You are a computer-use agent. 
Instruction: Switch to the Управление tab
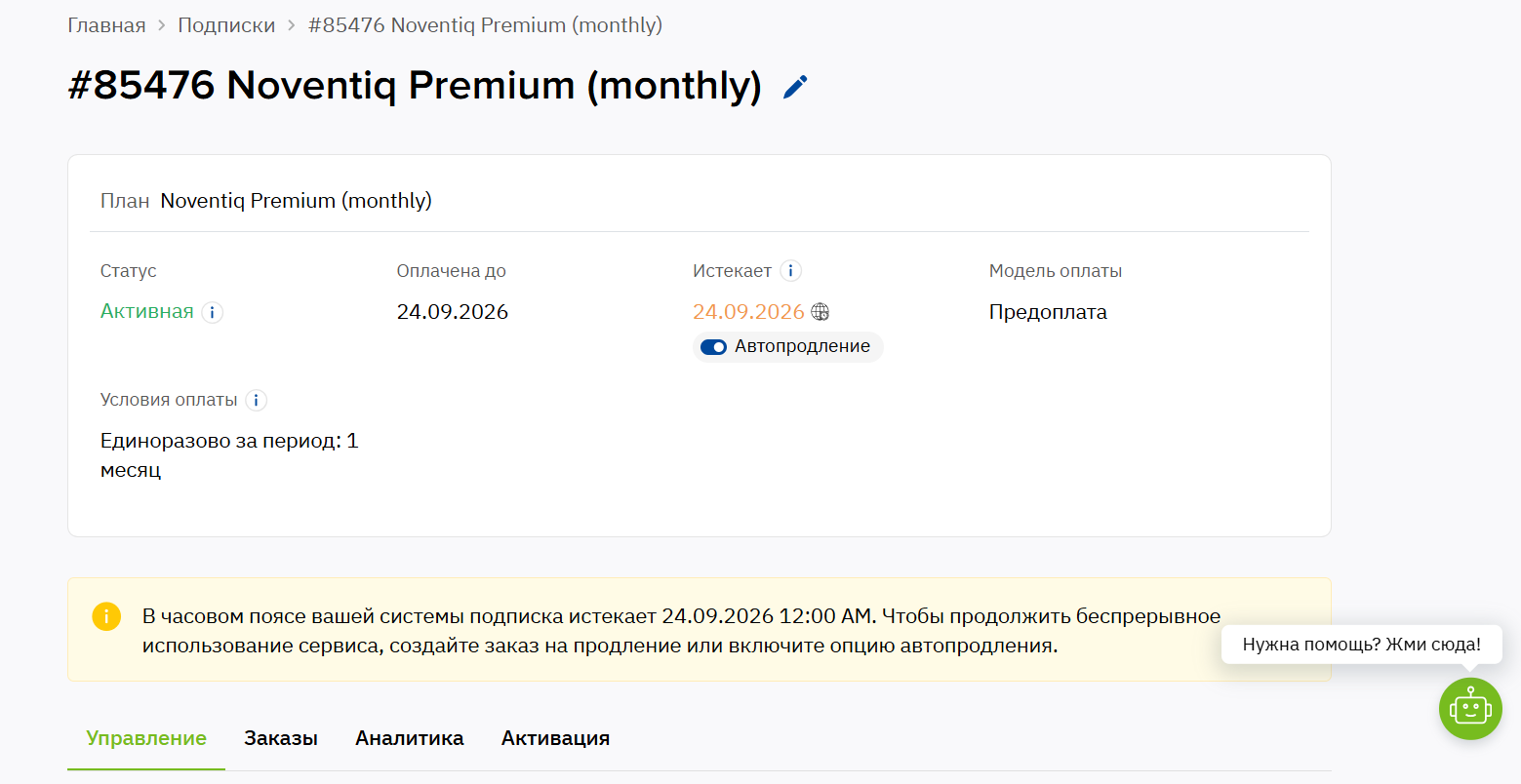(146, 738)
